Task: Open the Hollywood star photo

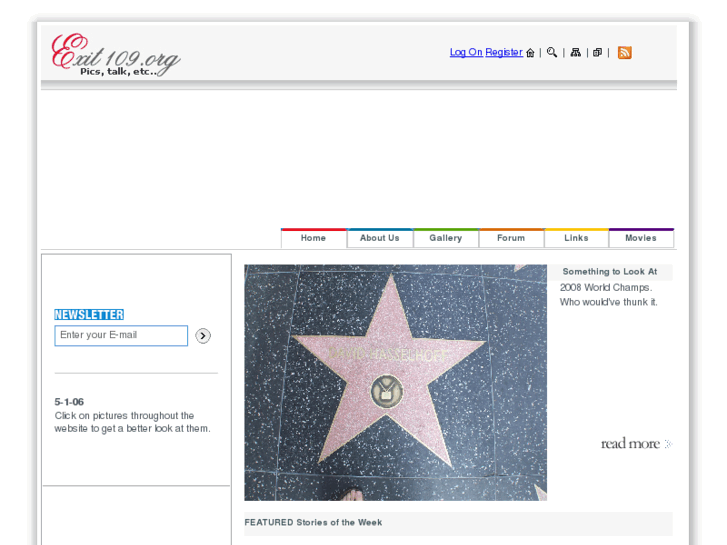Action: (x=395, y=383)
